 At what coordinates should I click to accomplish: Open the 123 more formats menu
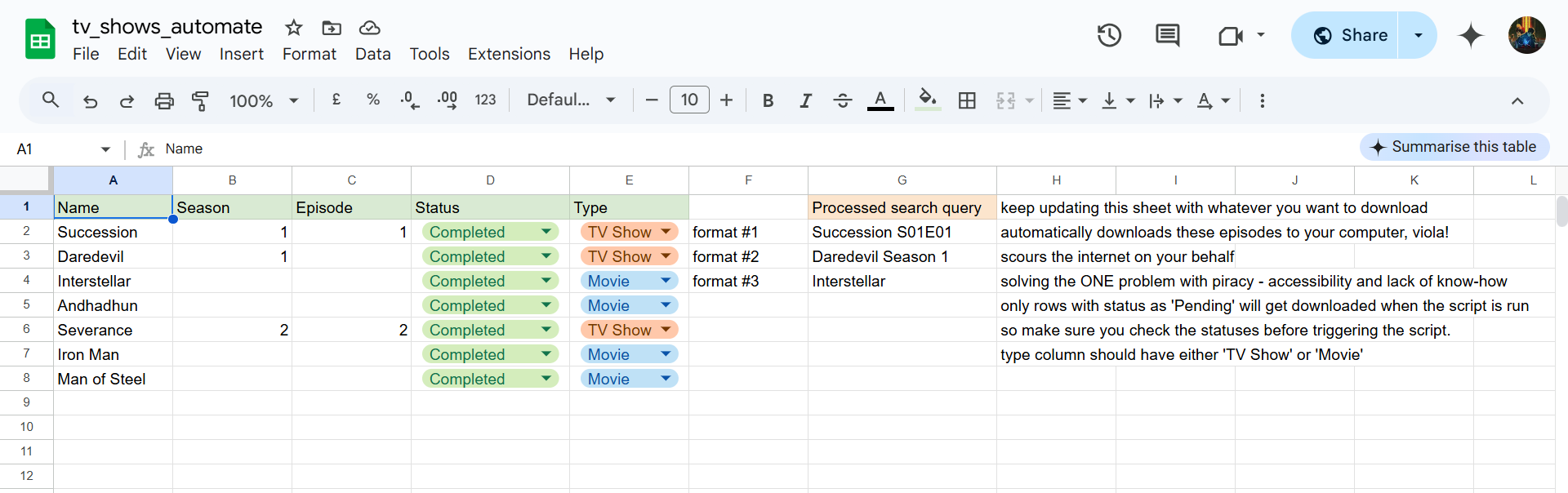[485, 100]
